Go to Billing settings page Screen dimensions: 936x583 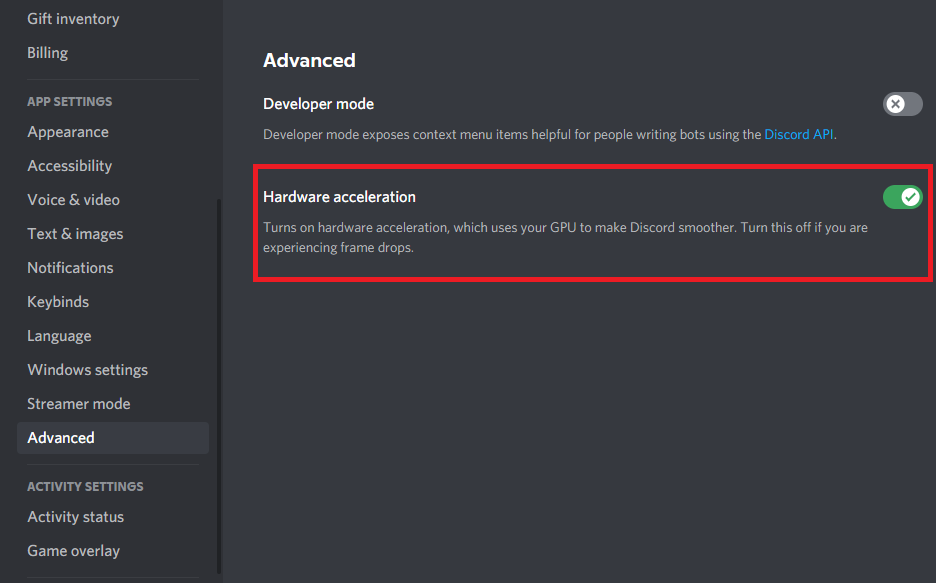(x=48, y=53)
